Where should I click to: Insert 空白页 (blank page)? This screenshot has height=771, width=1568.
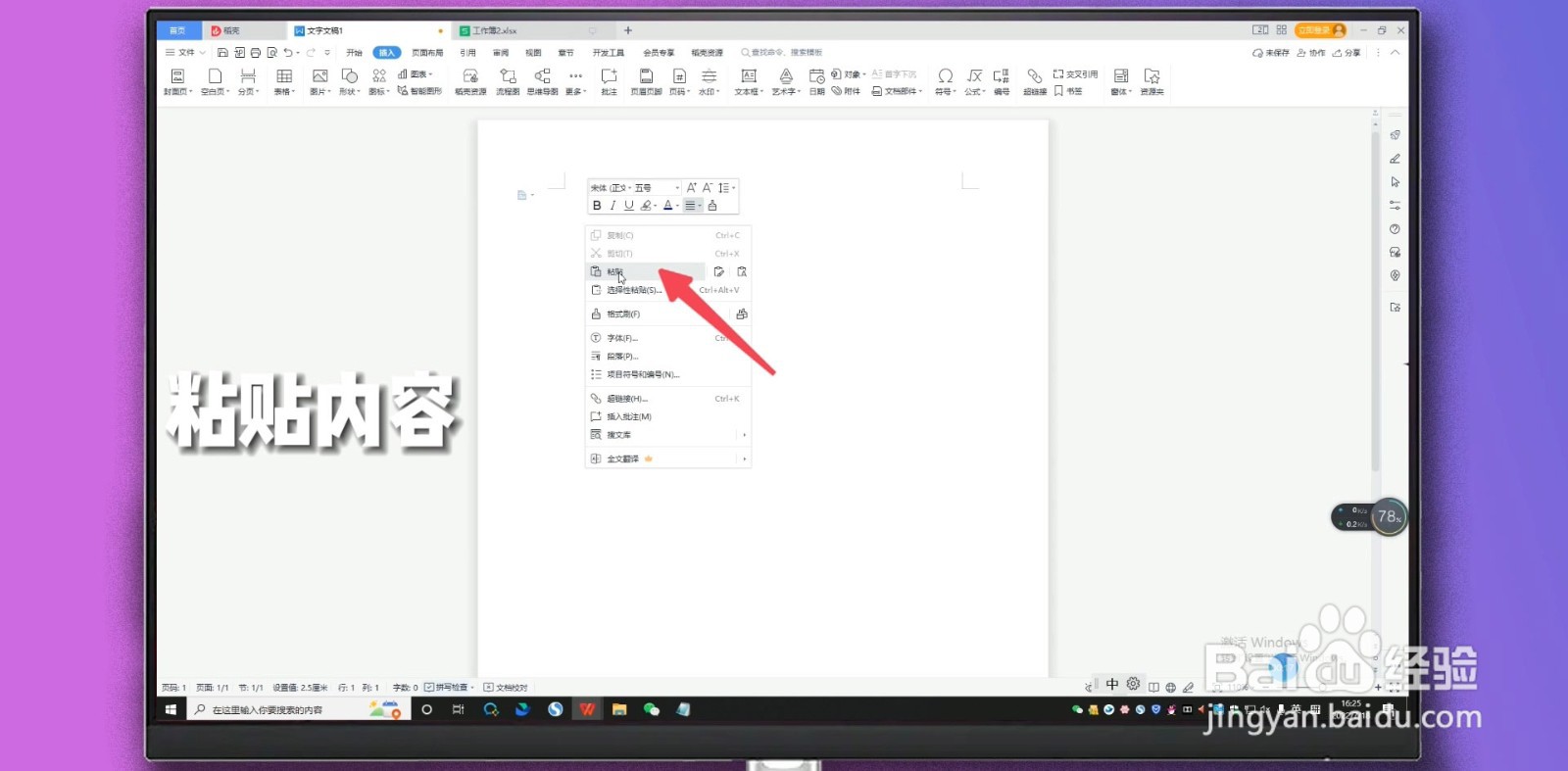[x=215, y=82]
